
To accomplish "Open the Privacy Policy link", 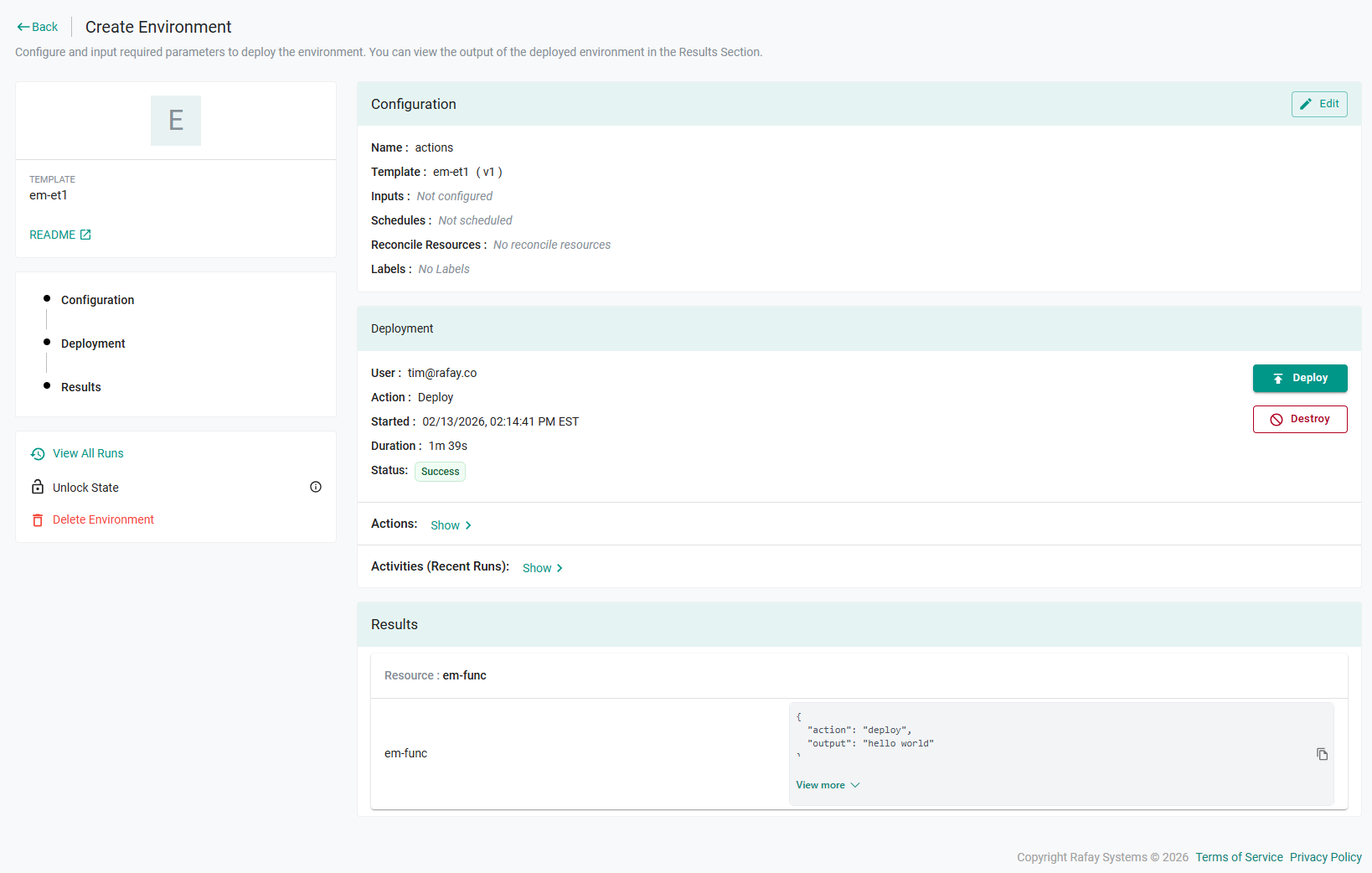I will pos(1325,857).
